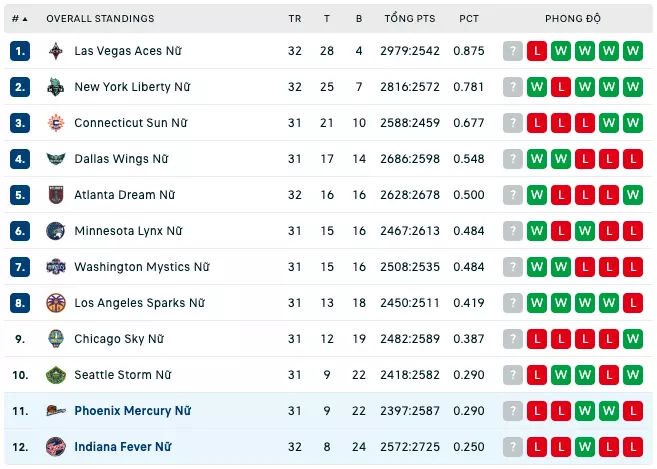Open Phoenix Mercury Nữ team link
The width and height of the screenshot is (657, 469).
tap(132, 411)
